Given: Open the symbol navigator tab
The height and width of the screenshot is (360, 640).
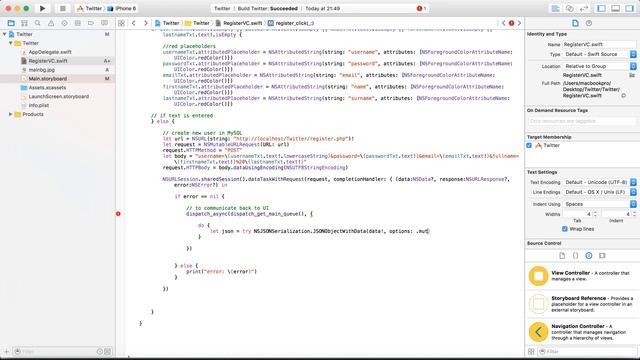Looking at the screenshot, I should point(24,23).
